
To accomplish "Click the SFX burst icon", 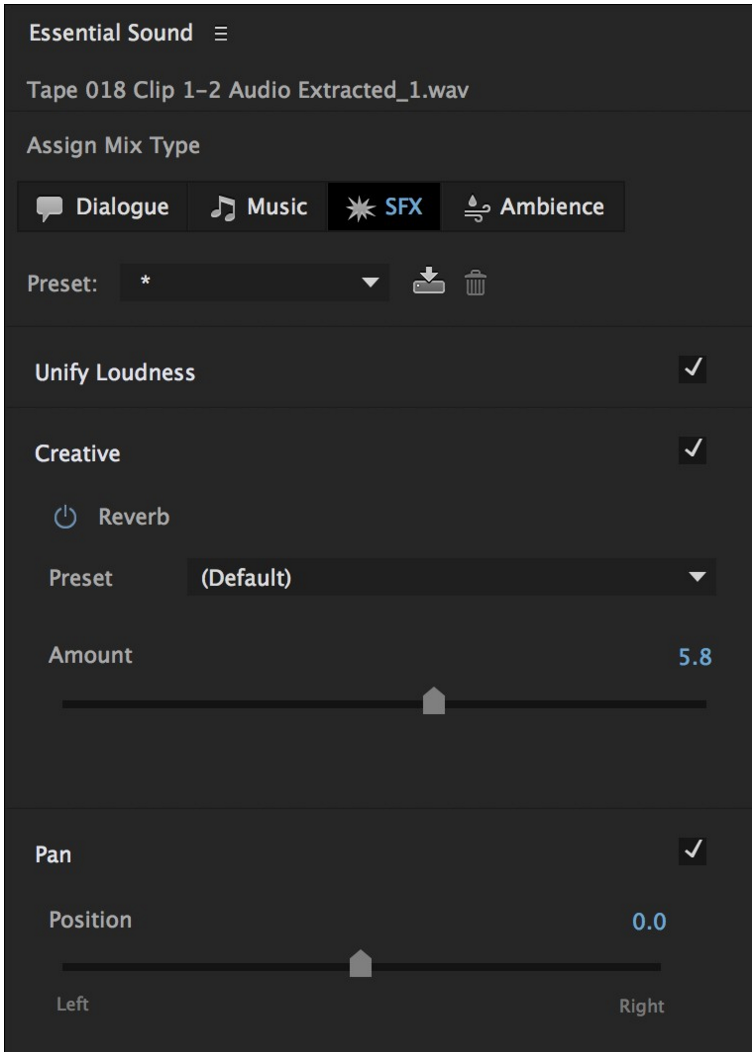I will [x=355, y=207].
